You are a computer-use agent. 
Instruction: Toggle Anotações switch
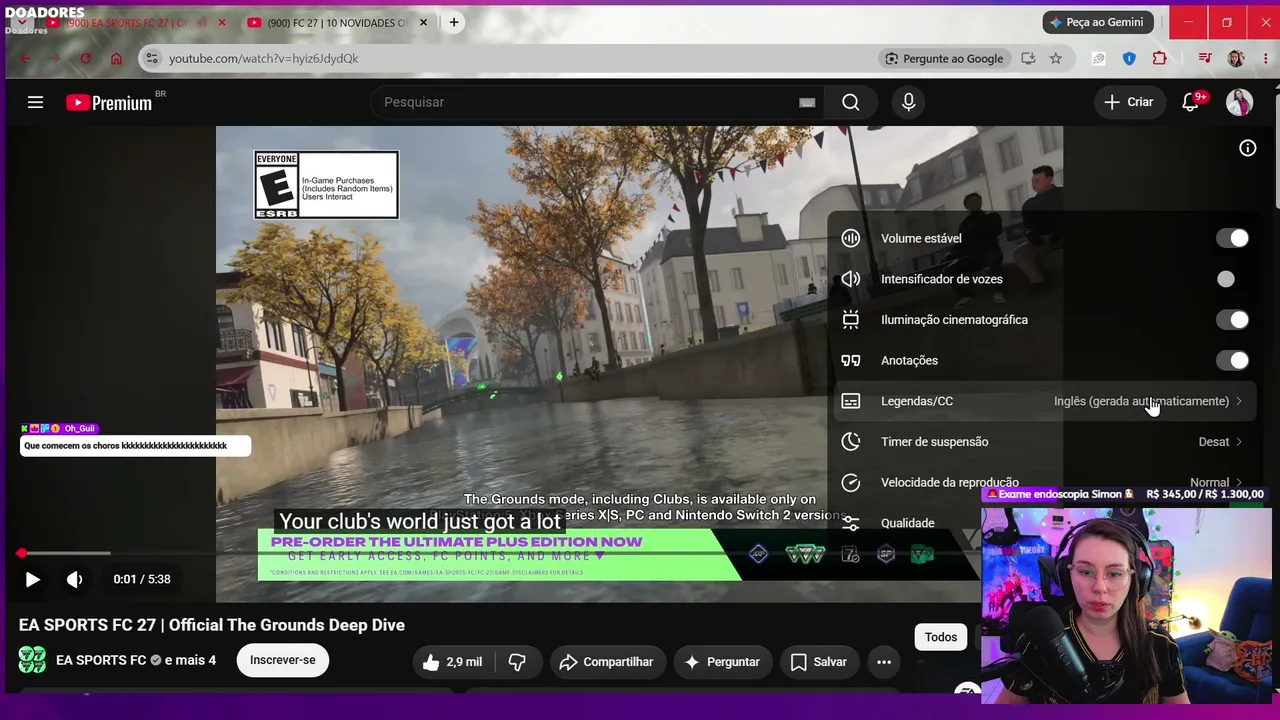[x=1232, y=361]
